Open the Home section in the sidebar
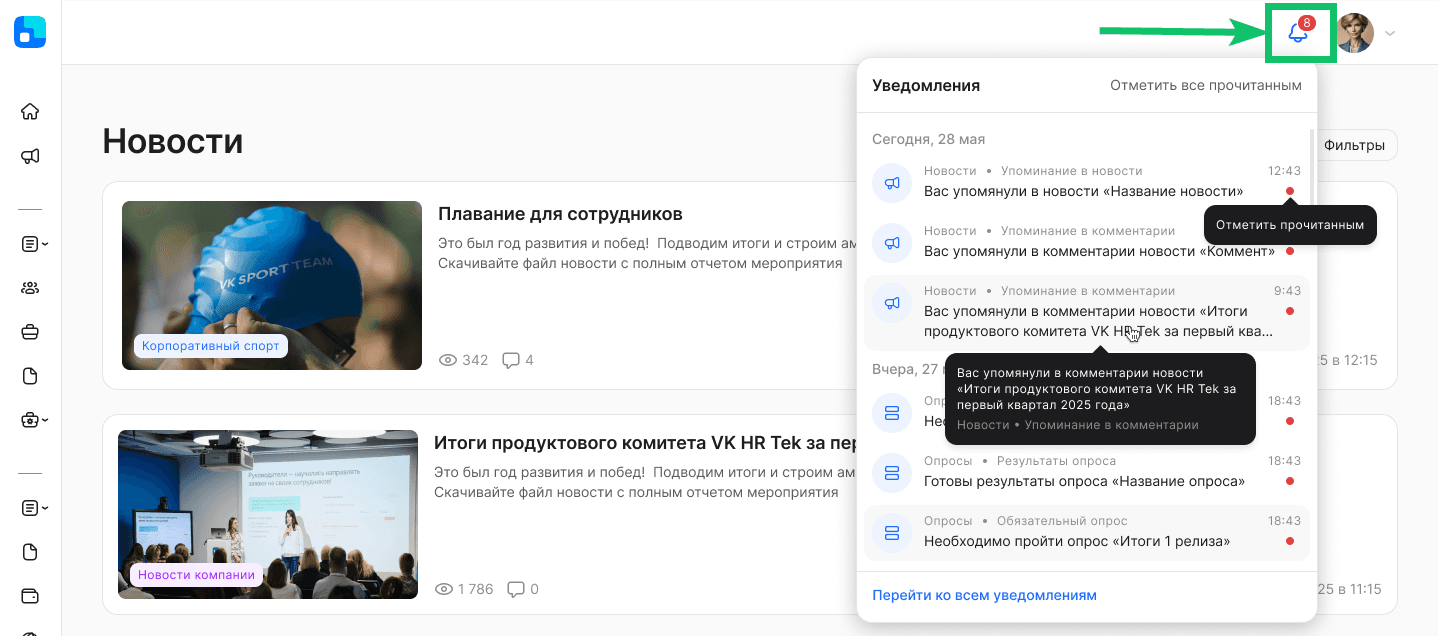 30,111
